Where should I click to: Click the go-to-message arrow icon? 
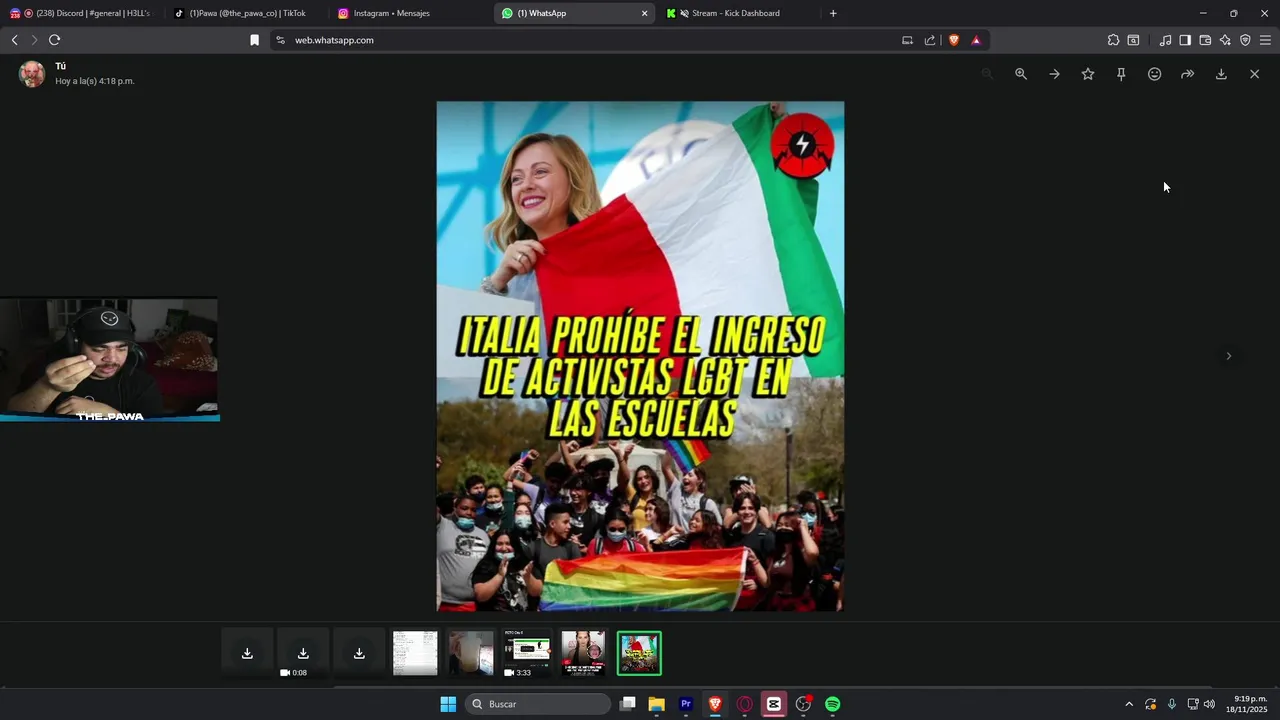click(1054, 74)
